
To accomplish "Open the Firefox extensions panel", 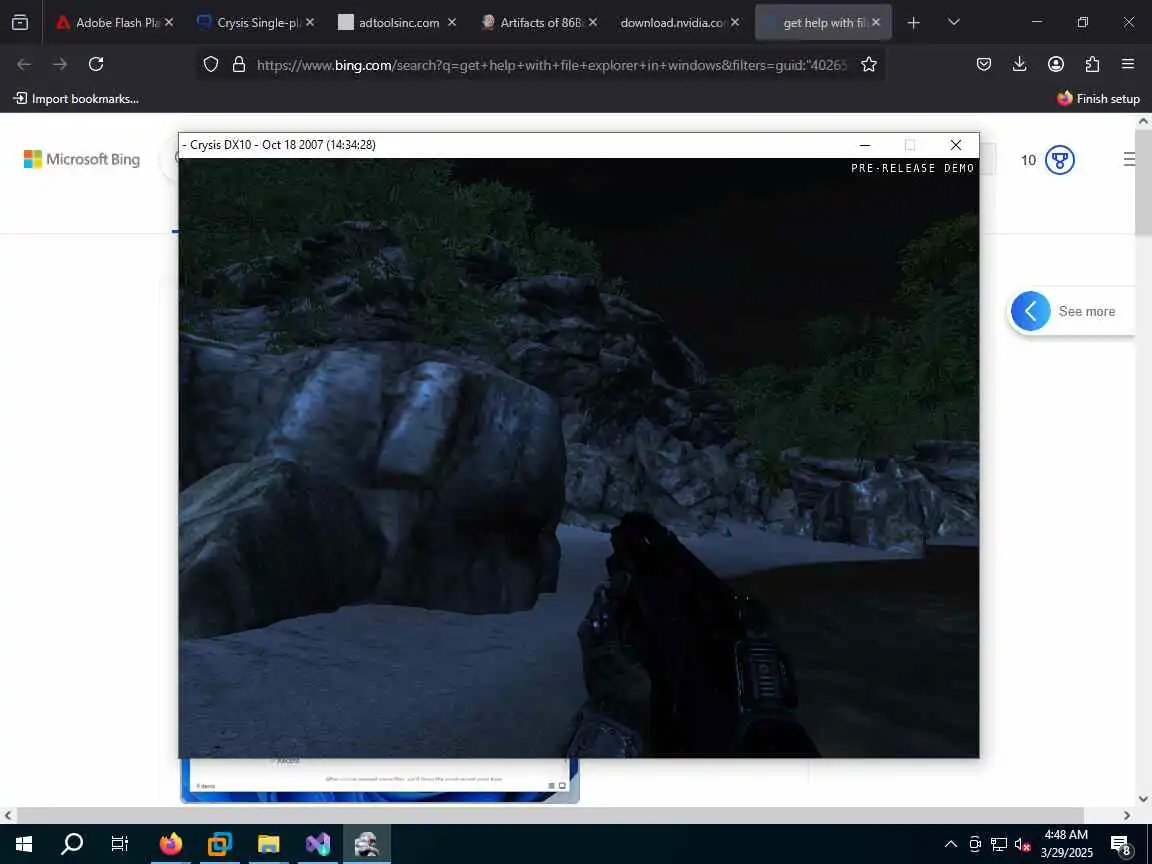I will (1092, 65).
